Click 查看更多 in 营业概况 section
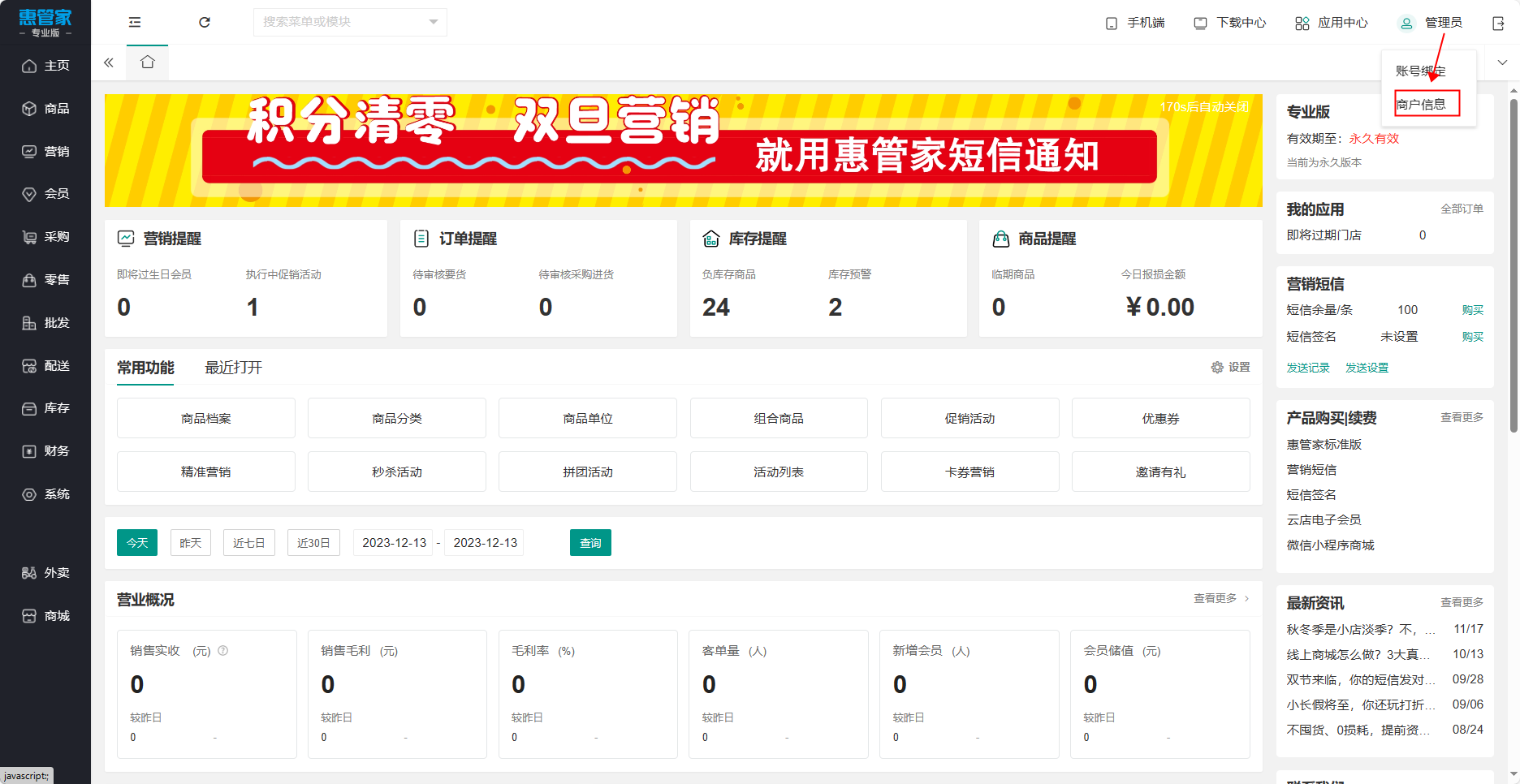Screen dimensions: 1520x784 1221,598
